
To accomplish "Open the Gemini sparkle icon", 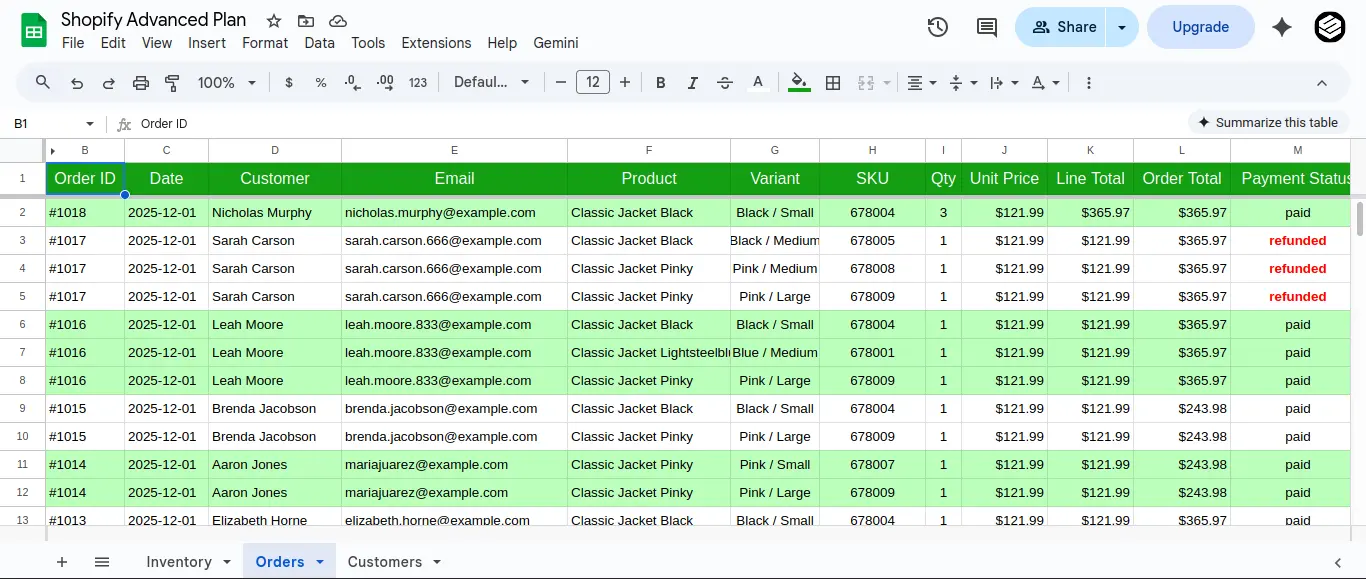I will [x=1282, y=27].
